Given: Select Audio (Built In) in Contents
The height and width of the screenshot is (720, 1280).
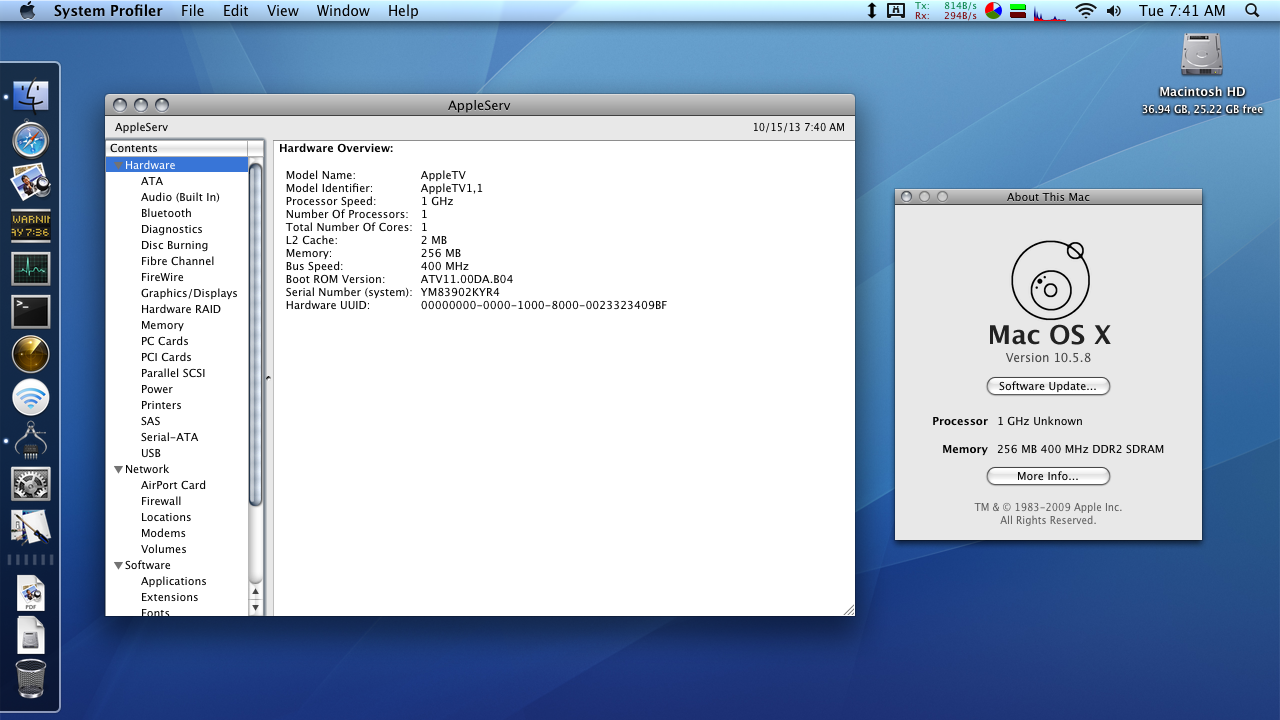Looking at the screenshot, I should click(180, 197).
